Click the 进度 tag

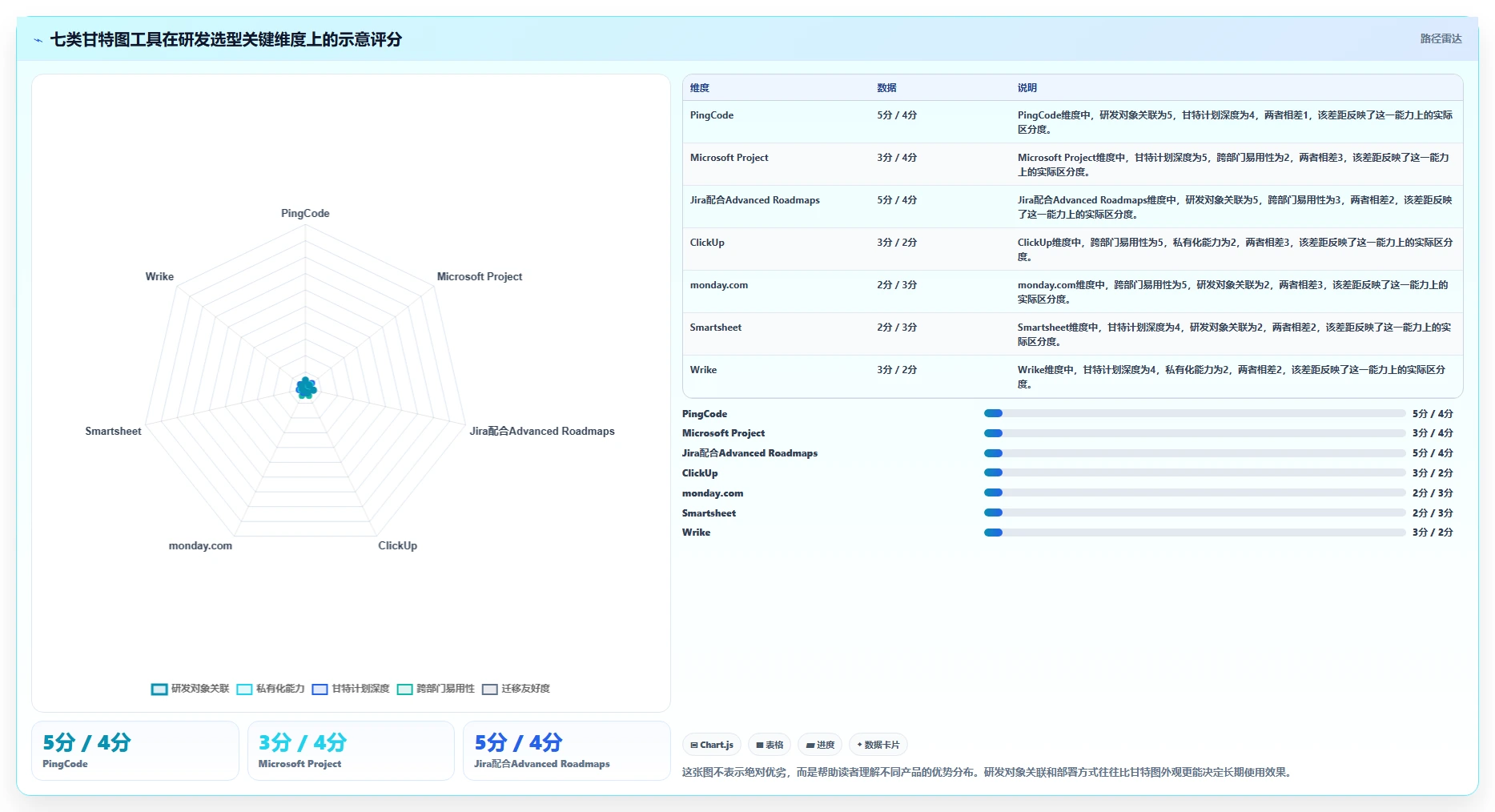820,745
